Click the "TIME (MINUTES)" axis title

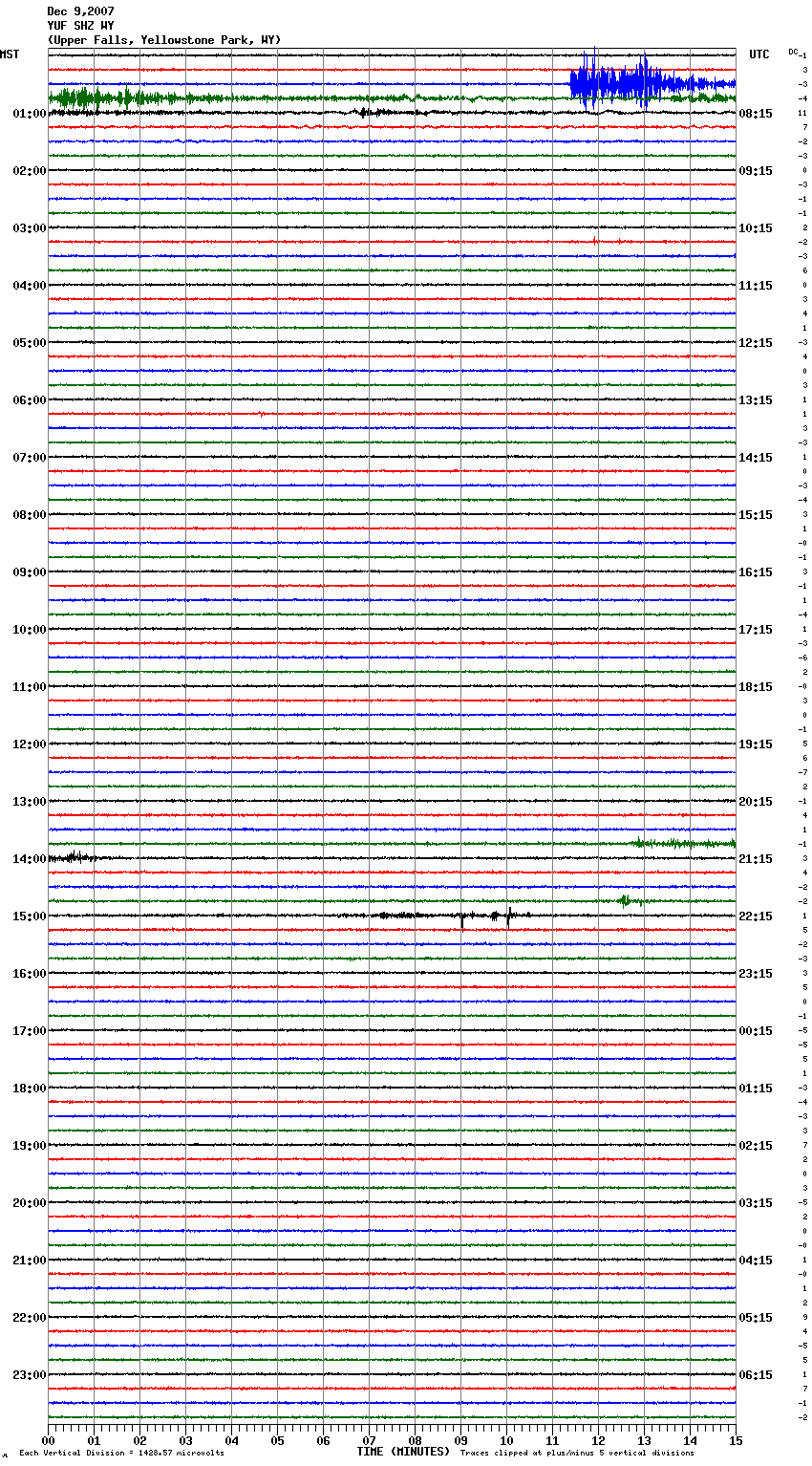pos(403,1452)
